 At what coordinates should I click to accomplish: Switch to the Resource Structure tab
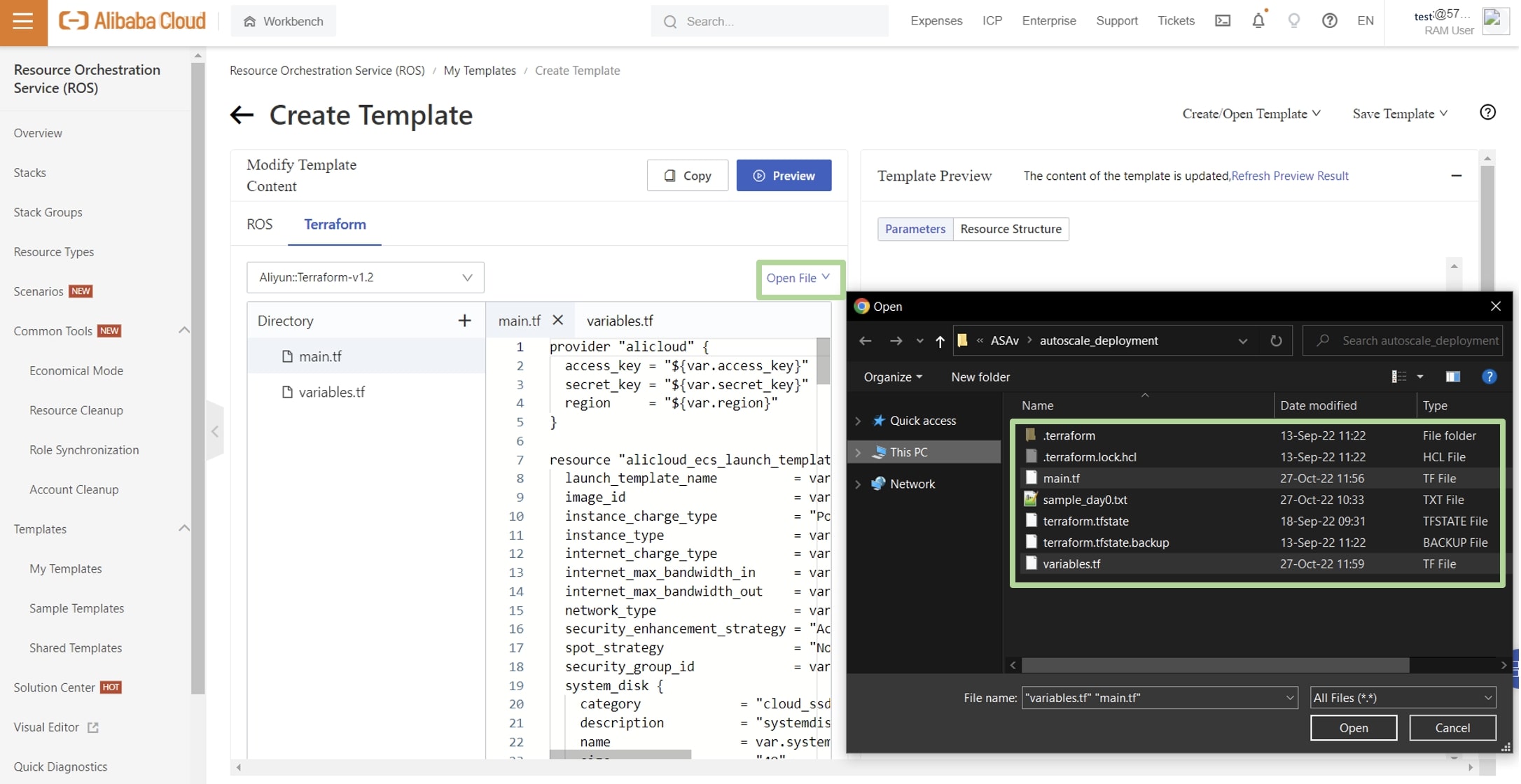1011,229
